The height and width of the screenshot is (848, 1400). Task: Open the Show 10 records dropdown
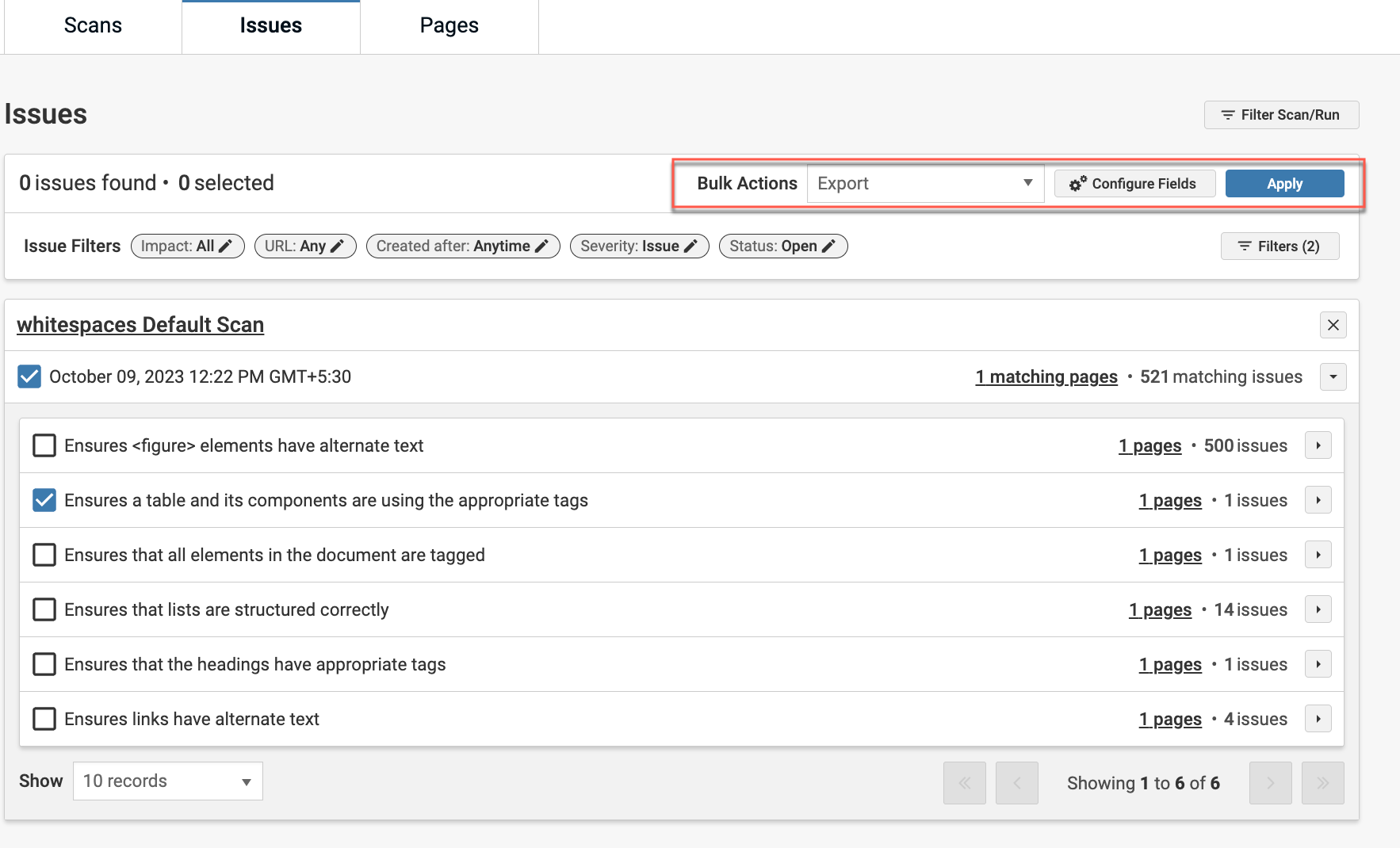pos(167,781)
